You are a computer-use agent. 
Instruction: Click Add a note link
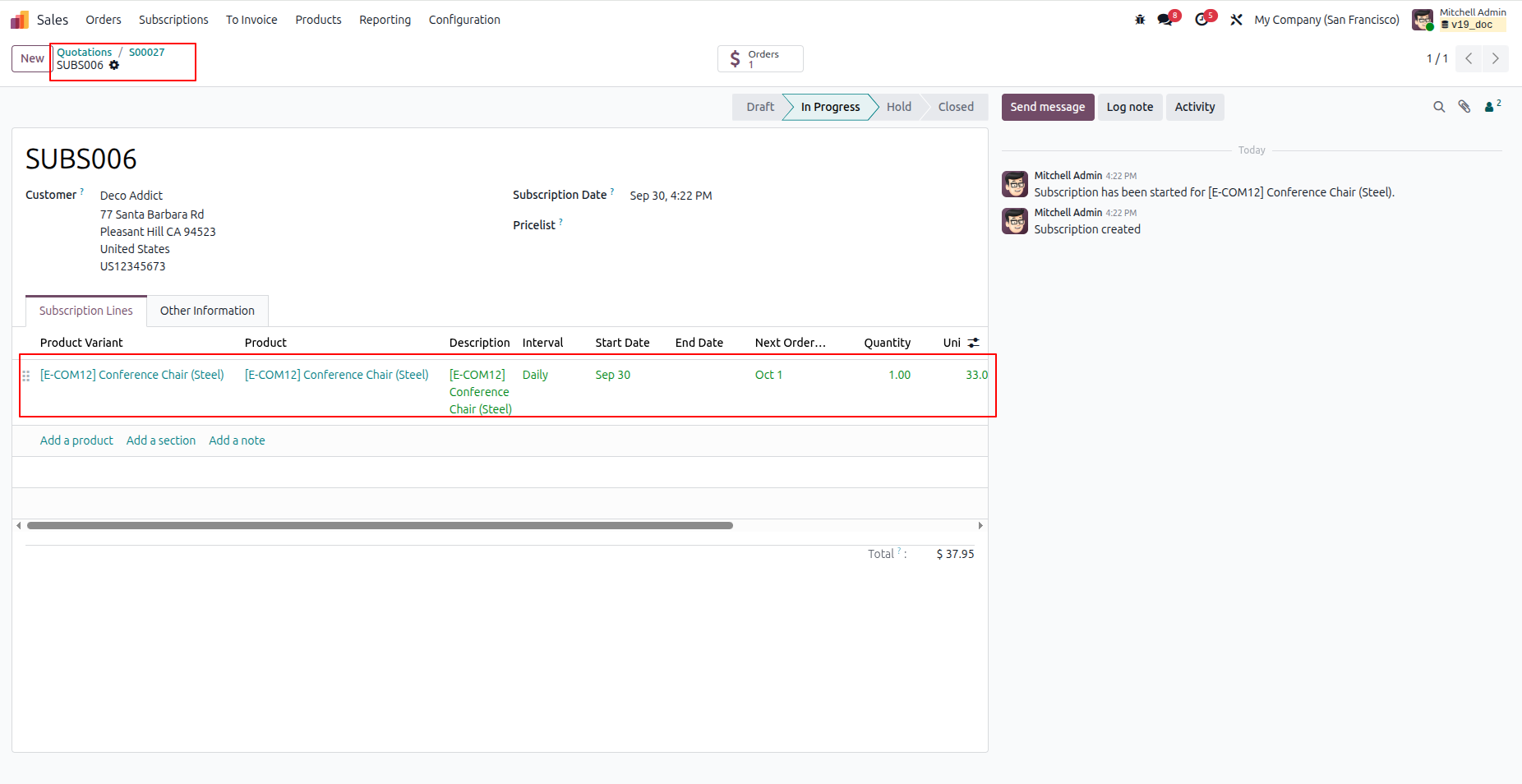click(x=237, y=440)
